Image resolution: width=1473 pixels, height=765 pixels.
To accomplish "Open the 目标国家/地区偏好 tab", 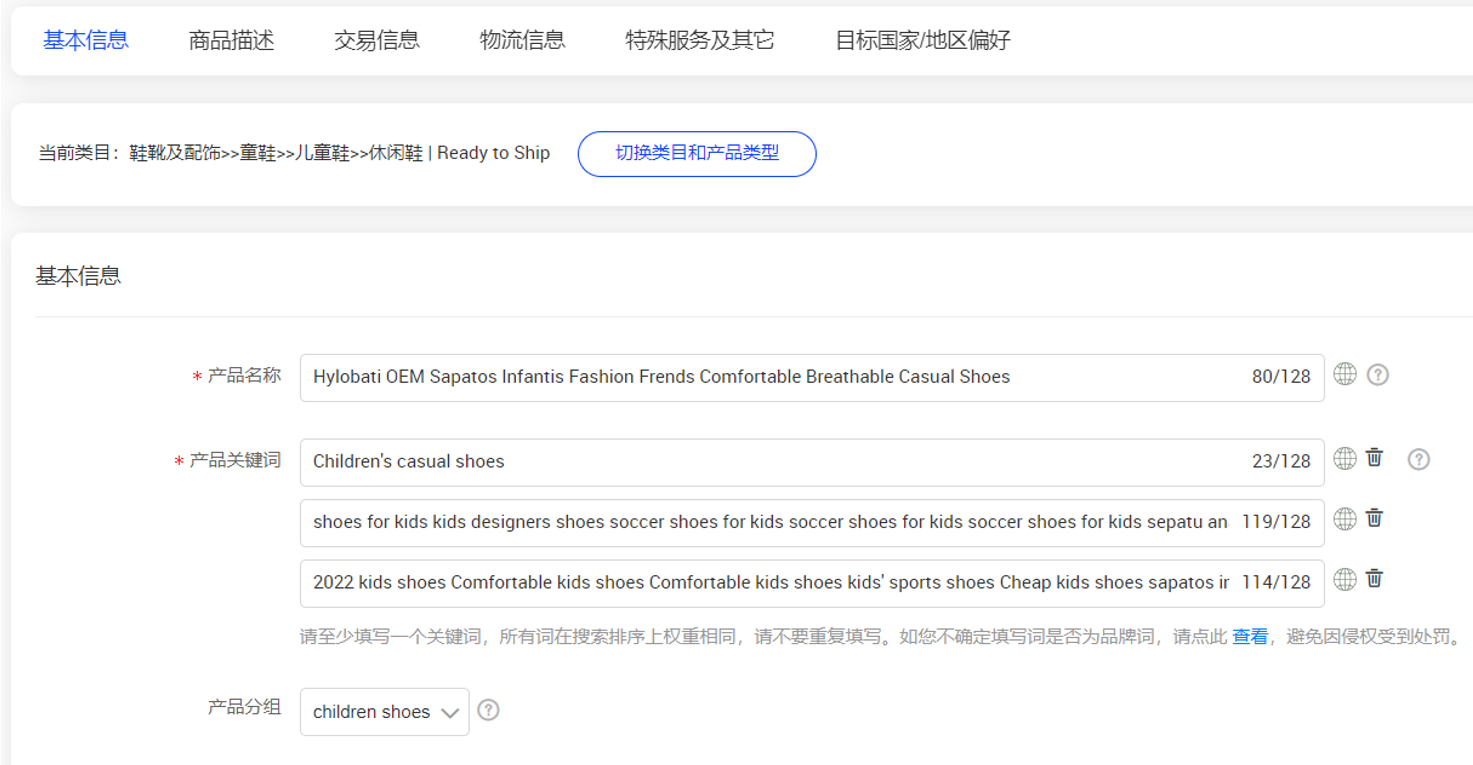I will 923,41.
